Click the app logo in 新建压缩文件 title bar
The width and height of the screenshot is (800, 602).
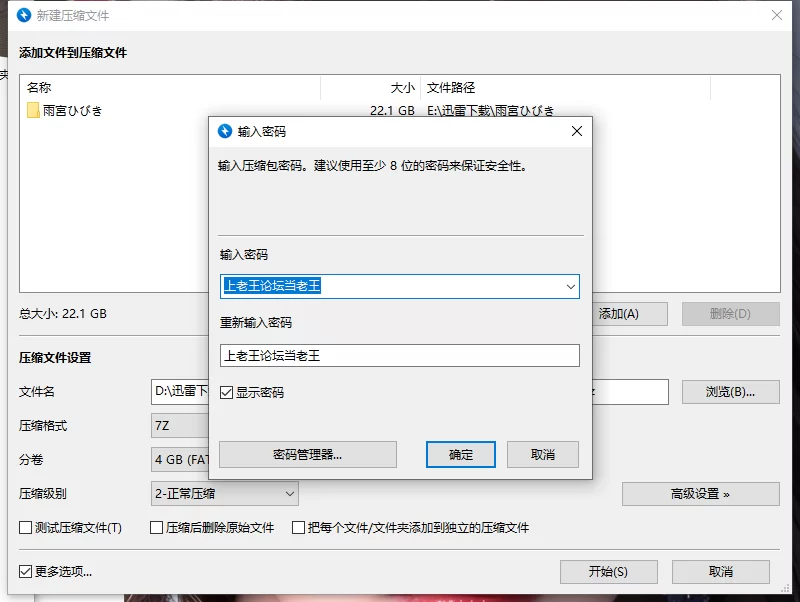pos(24,15)
